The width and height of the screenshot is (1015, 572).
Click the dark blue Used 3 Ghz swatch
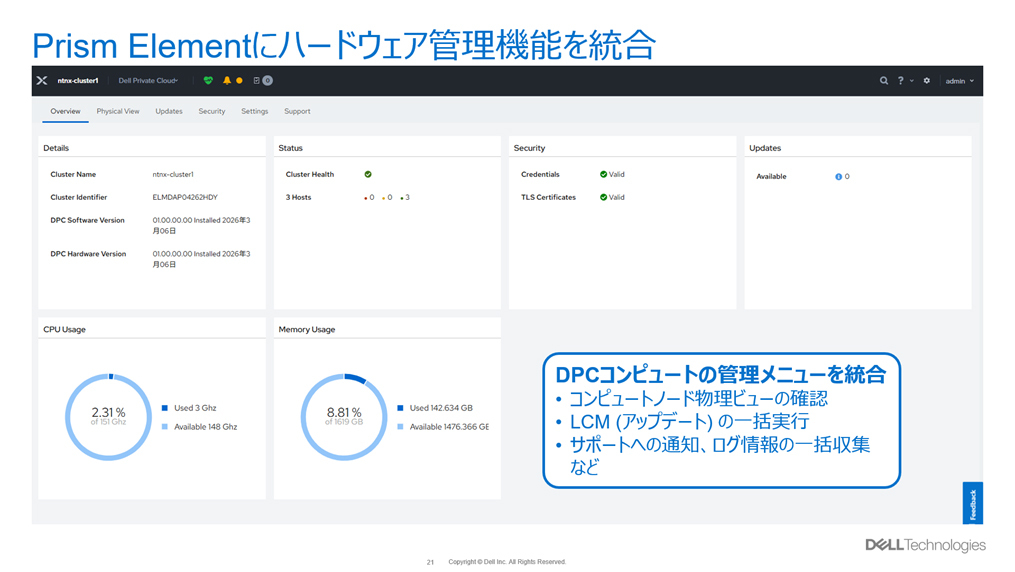click(x=164, y=408)
